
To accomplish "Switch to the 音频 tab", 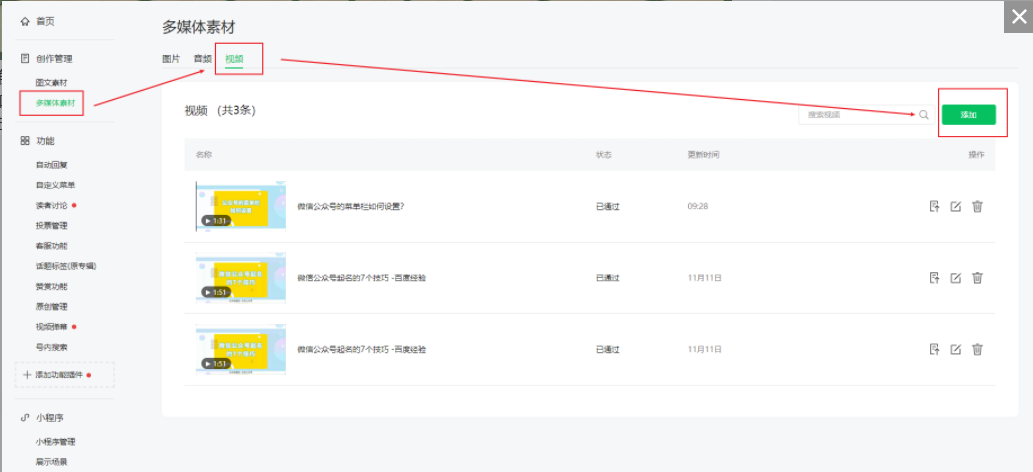I will click(x=202, y=59).
